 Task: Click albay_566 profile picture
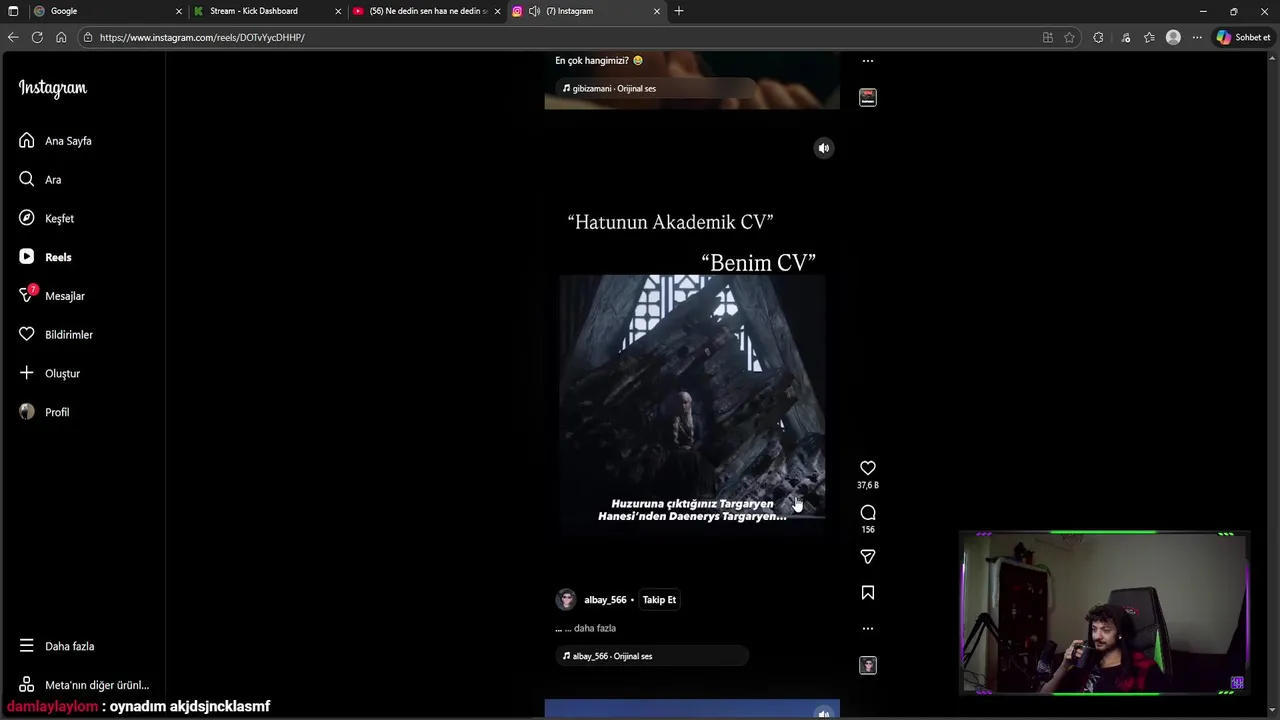(x=566, y=600)
